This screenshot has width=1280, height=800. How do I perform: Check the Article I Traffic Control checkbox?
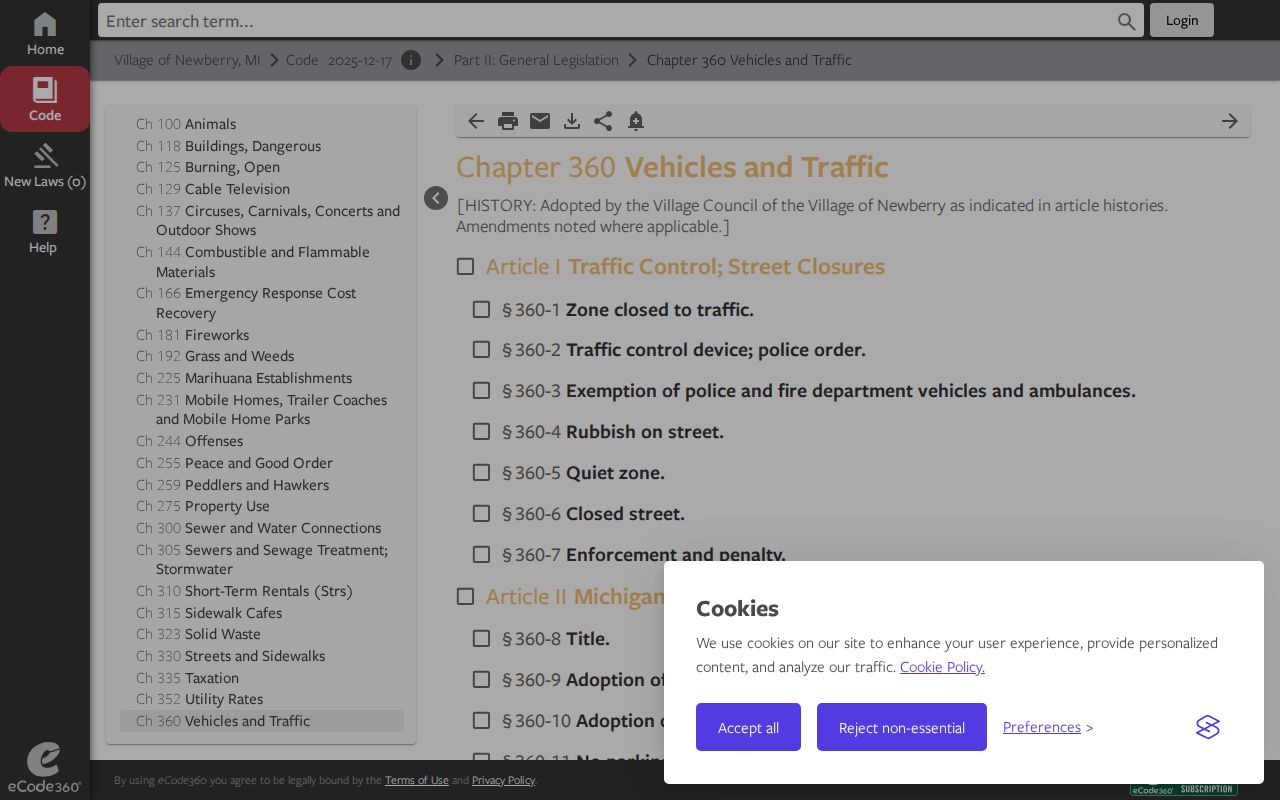click(465, 266)
